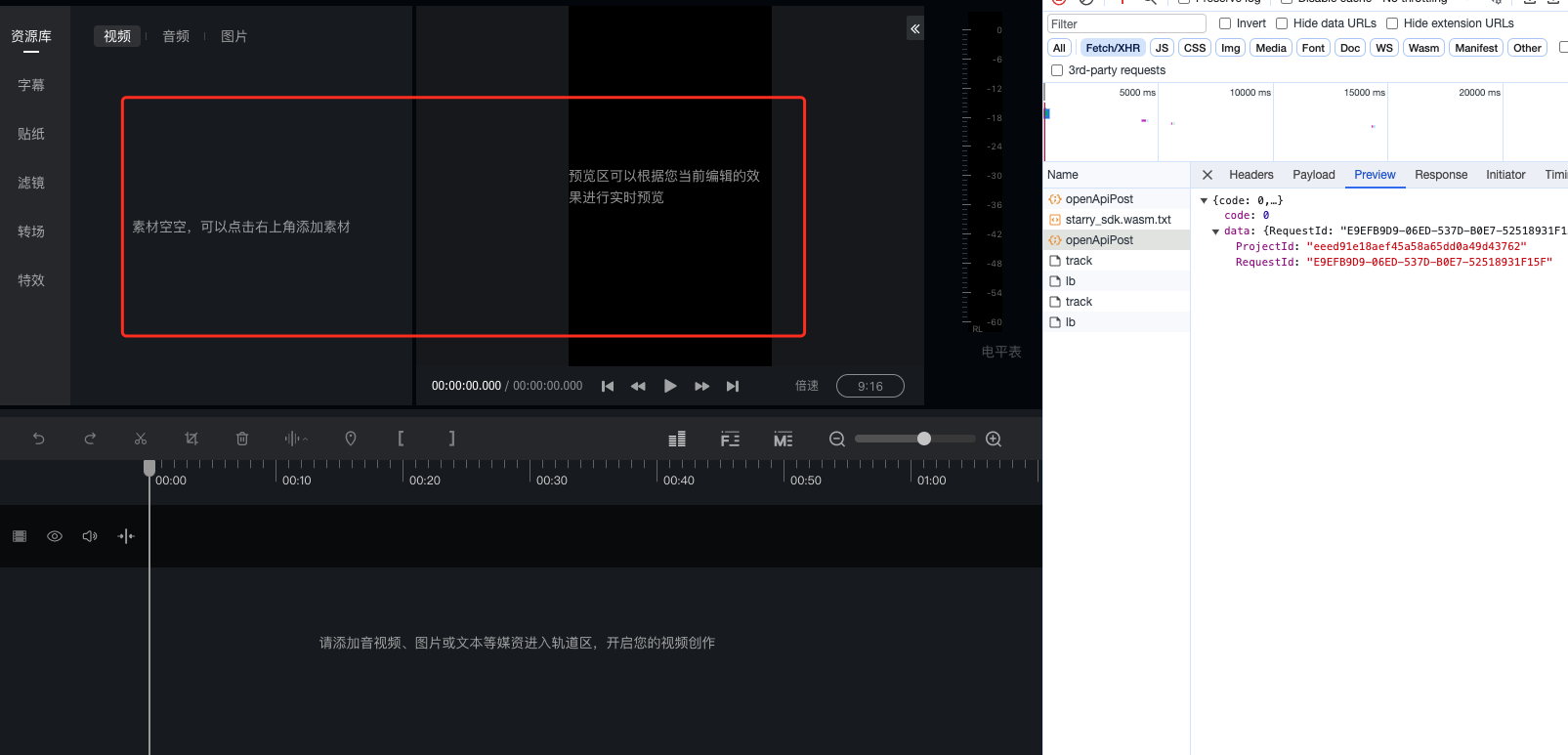1568x755 pixels.
Task: Filter network requests by Font
Action: (x=1314, y=48)
